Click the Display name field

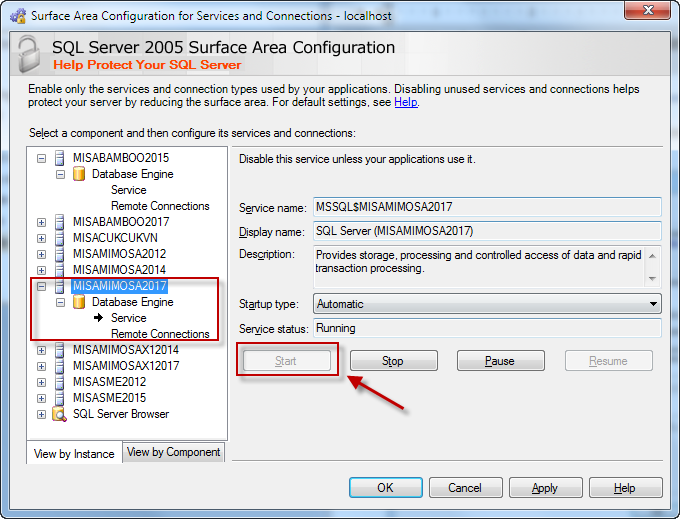pyautogui.click(x=487, y=231)
